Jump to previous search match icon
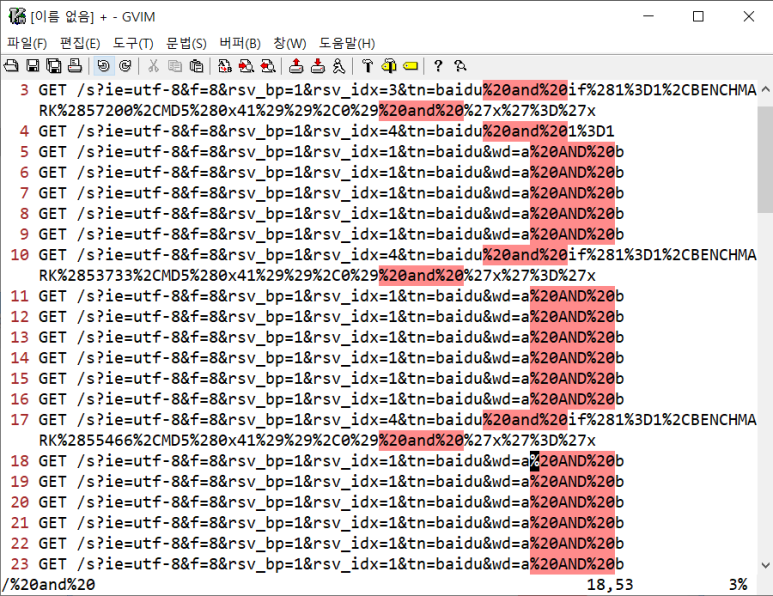773x596 pixels. pyautogui.click(x=268, y=66)
